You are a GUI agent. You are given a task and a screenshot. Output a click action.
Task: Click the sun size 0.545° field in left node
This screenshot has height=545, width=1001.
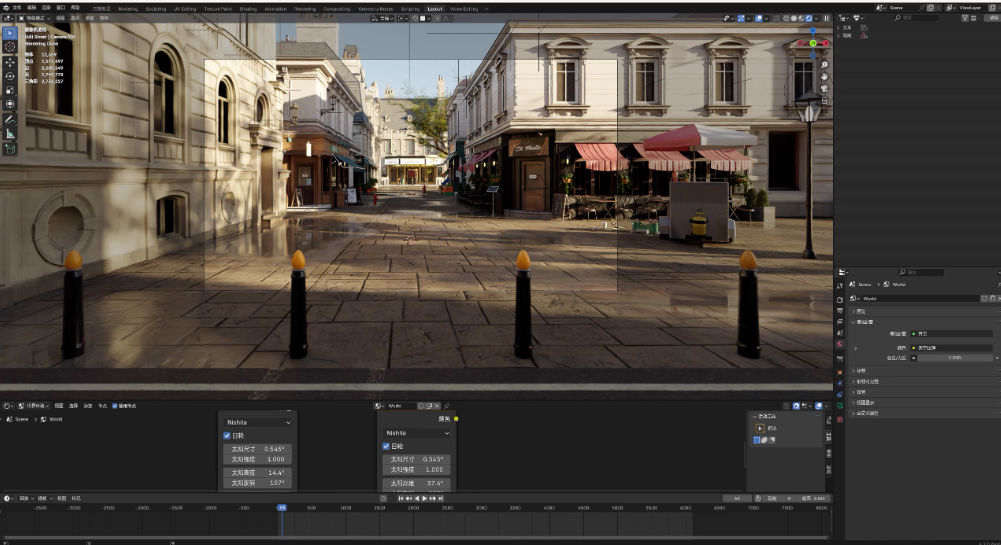point(258,449)
